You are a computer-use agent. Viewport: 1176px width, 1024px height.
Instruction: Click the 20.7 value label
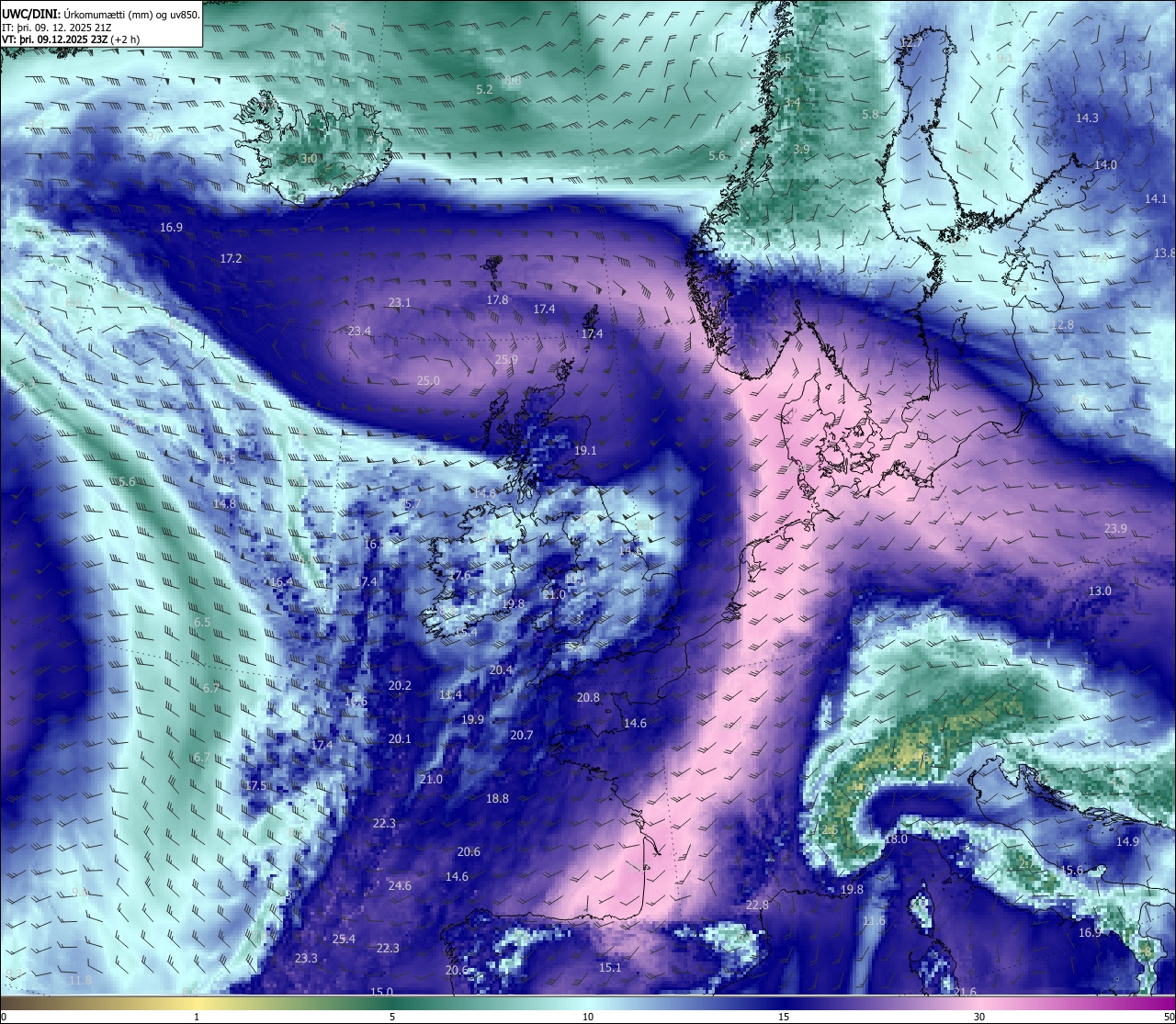point(521,735)
